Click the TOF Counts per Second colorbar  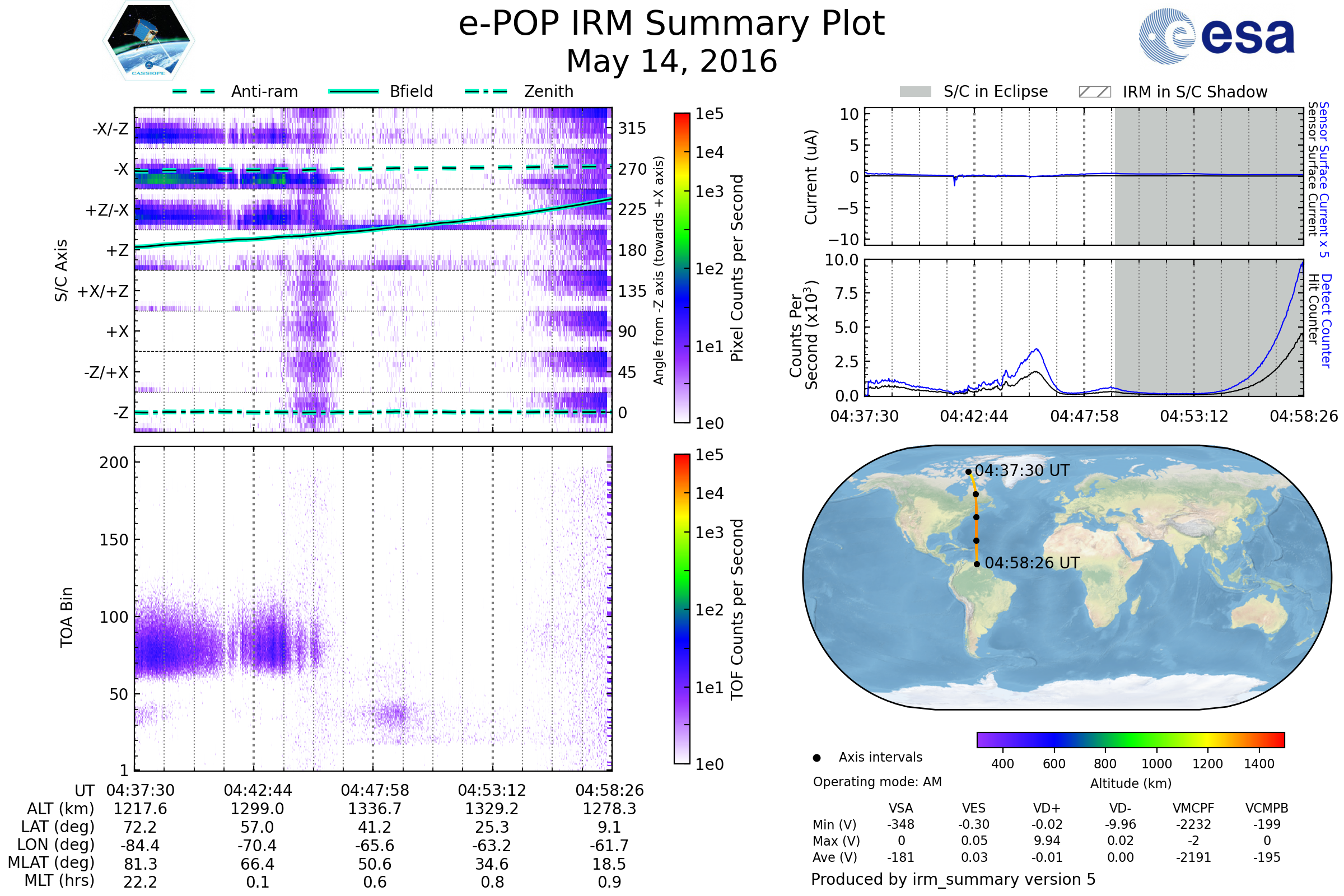pos(682,609)
